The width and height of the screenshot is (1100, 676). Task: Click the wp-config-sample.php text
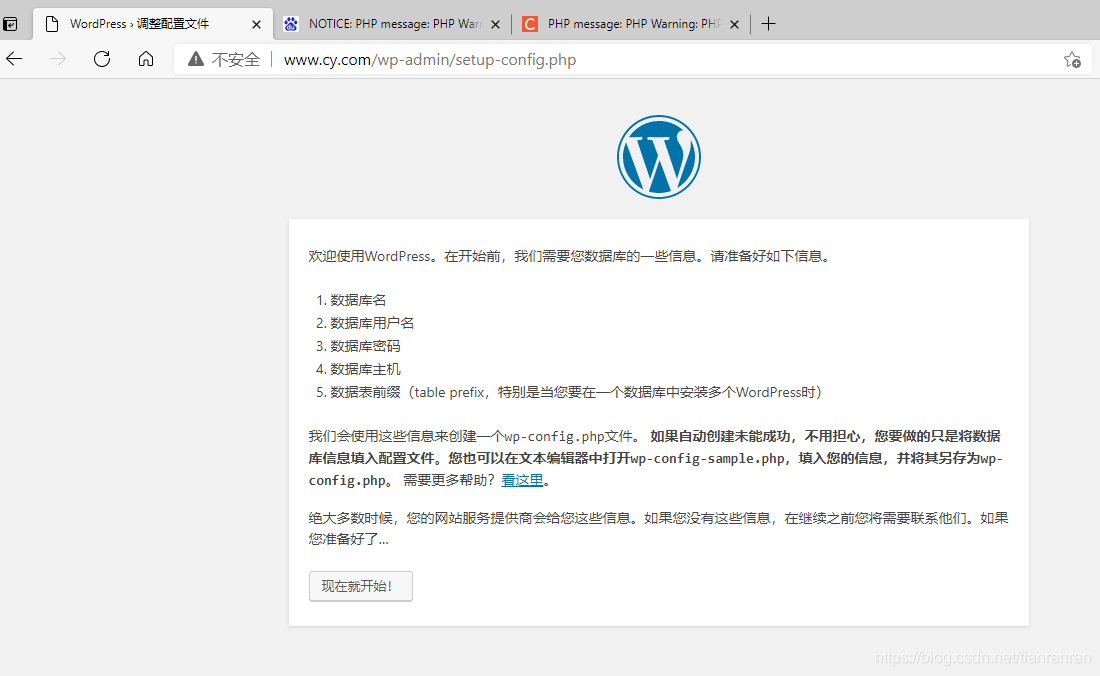707,459
